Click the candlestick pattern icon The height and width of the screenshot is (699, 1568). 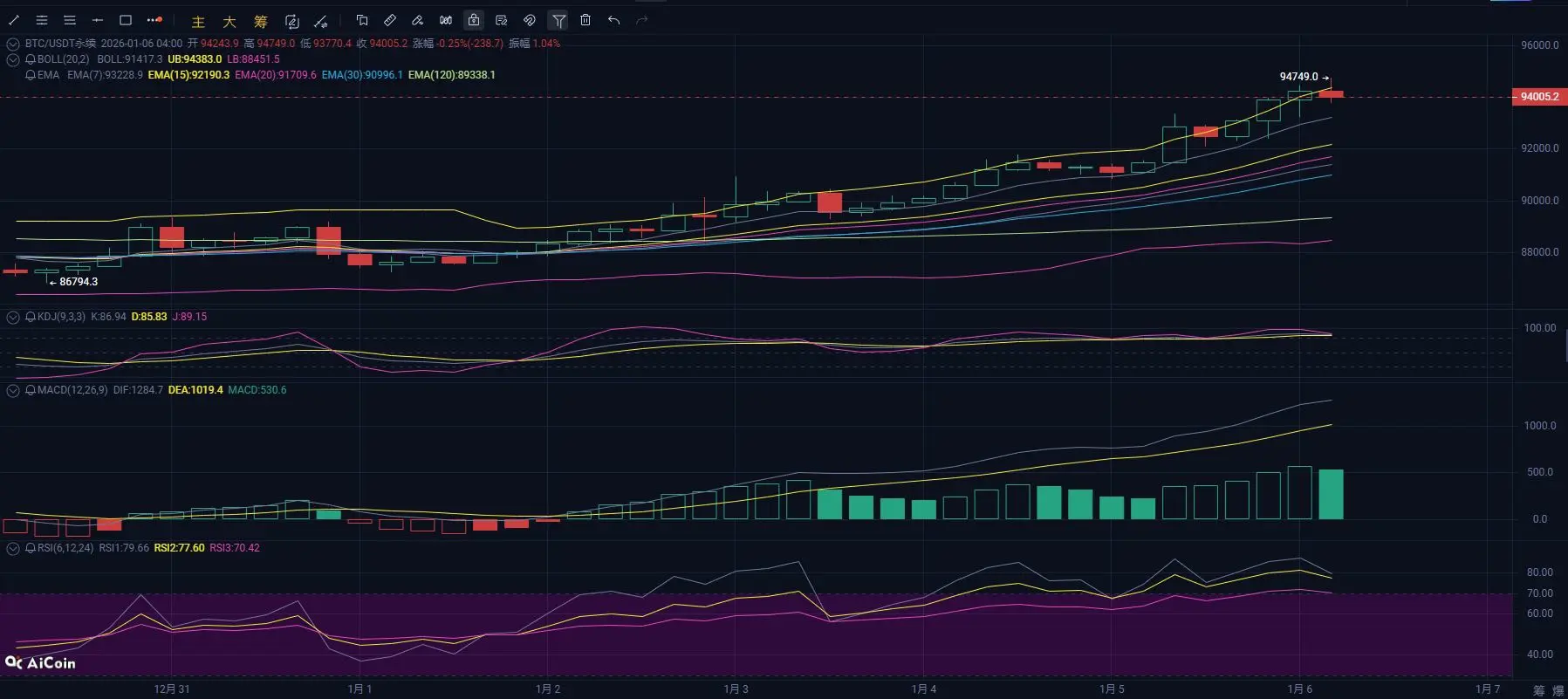coord(446,20)
